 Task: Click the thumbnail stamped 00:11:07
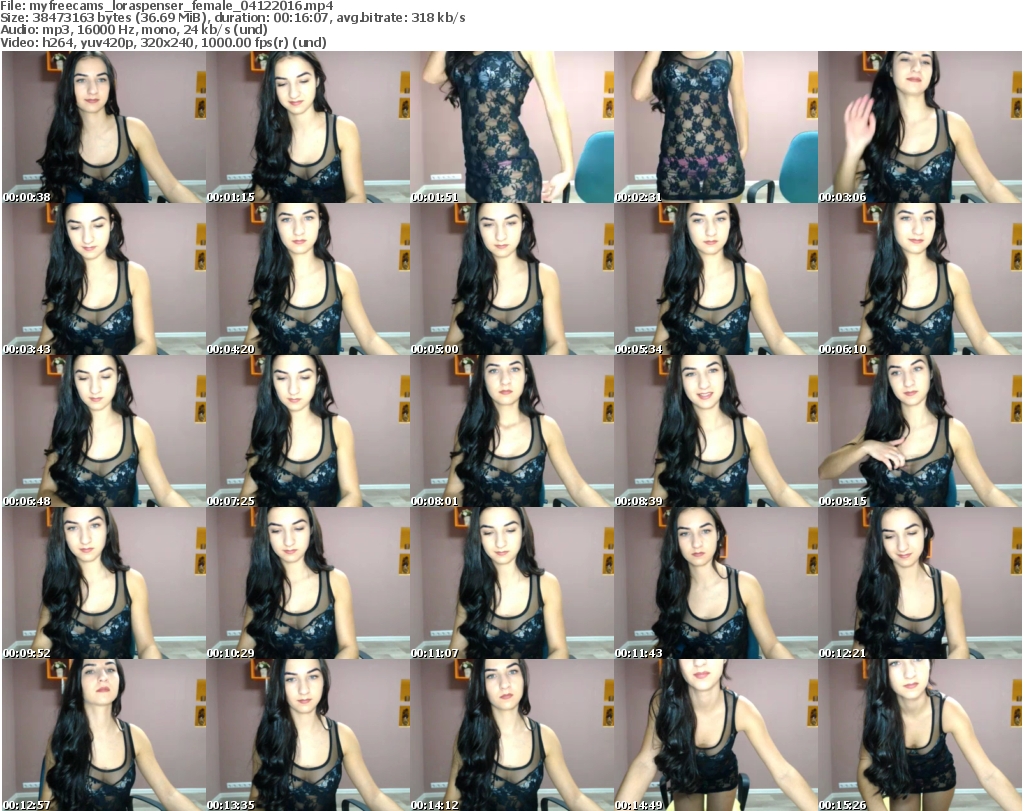coord(511,583)
